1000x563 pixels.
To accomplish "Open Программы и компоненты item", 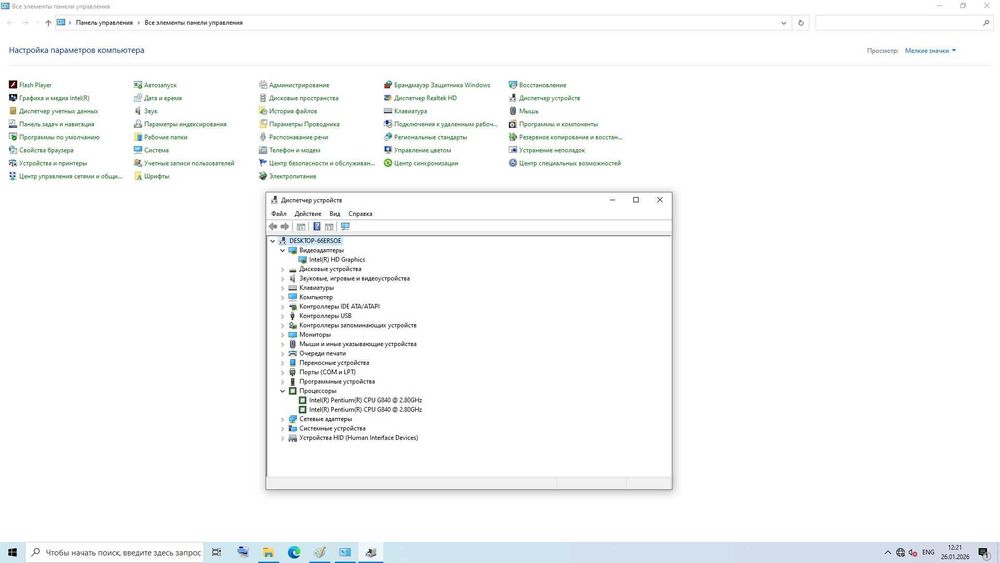I will pos(553,124).
